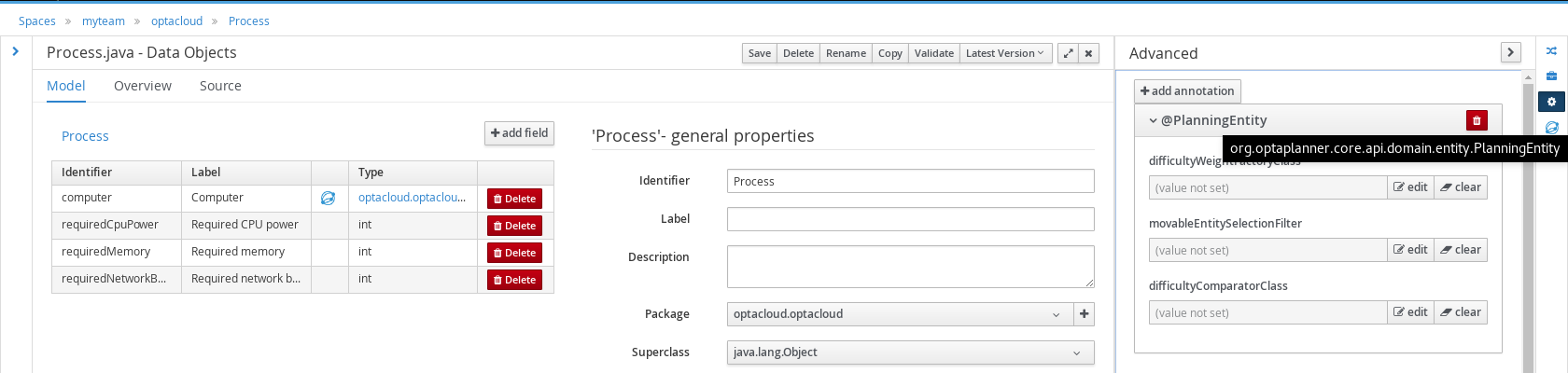Open the Package dropdown optacloud.optacloud
The image size is (1568, 373).
[x=899, y=314]
